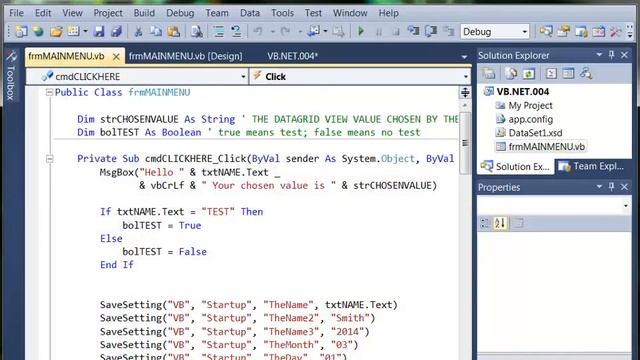Open the Undo history dropdown arrow
Image resolution: width=640 pixels, height=360 pixels.
(x=273, y=31)
